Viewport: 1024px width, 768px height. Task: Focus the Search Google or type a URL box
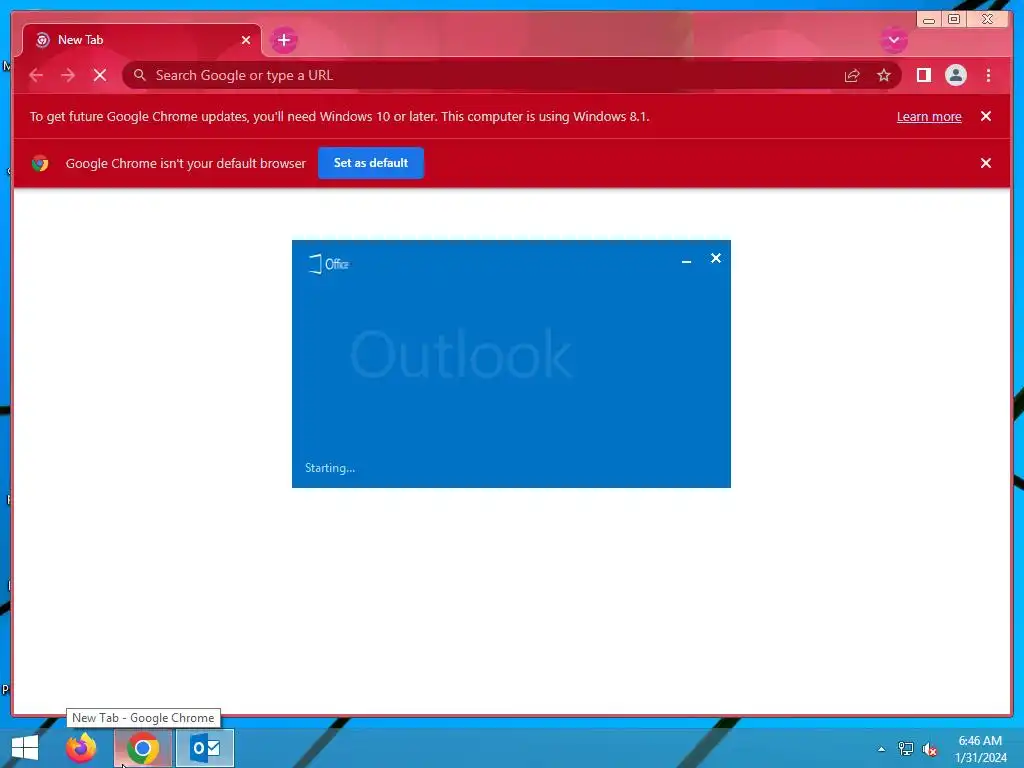(x=511, y=75)
